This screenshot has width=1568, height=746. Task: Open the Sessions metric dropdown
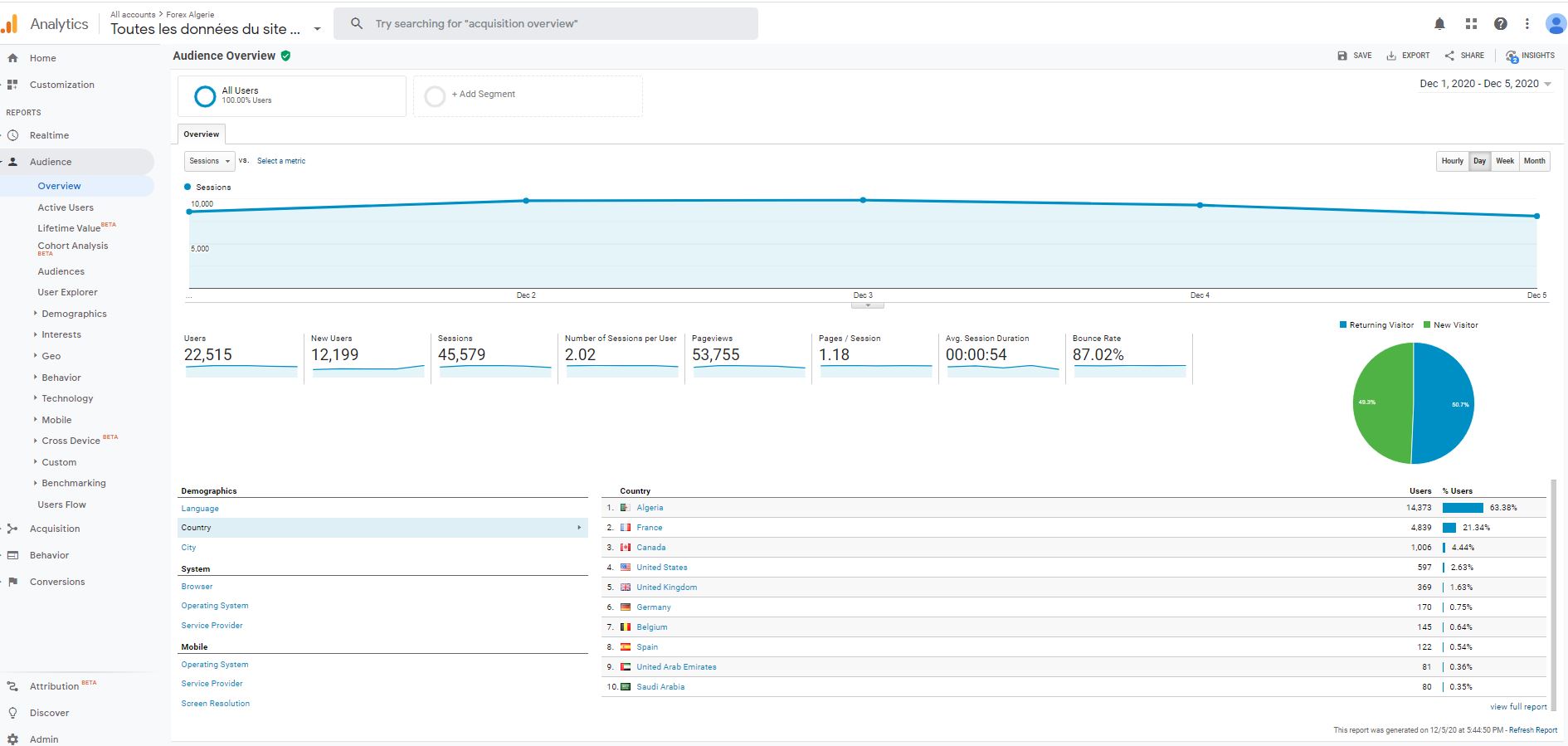[209, 161]
